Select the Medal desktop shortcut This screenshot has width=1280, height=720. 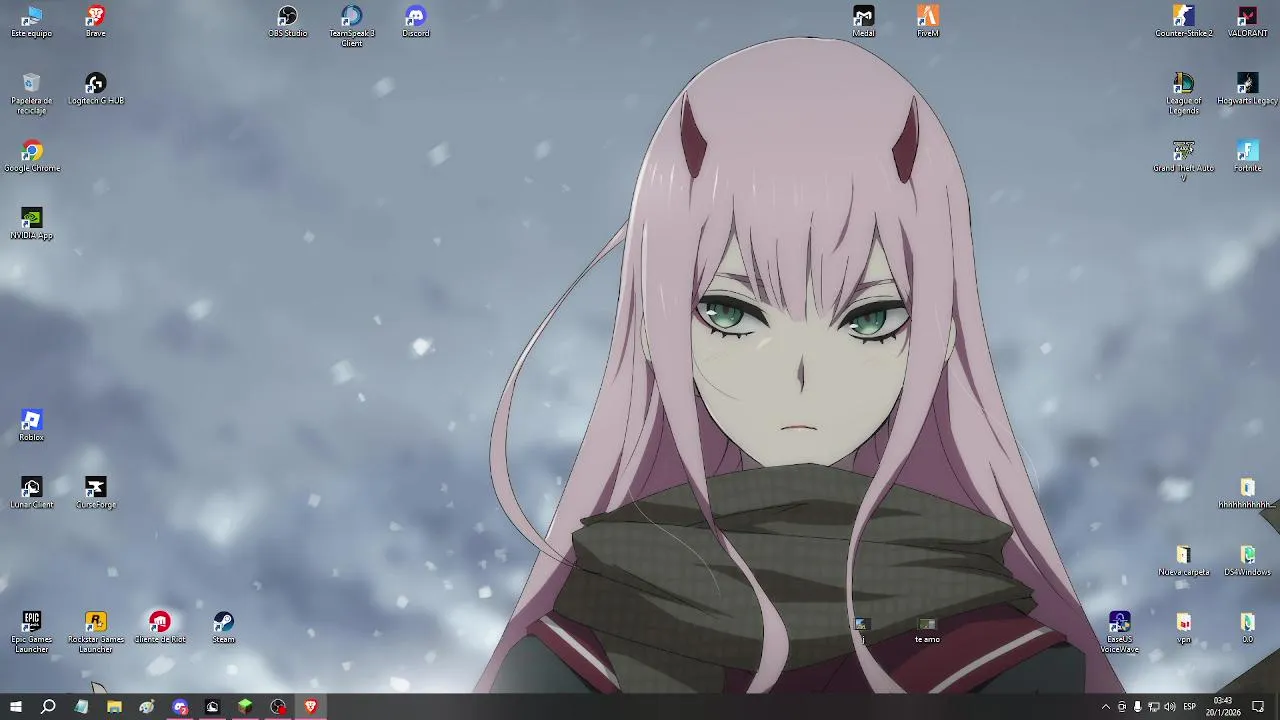(x=864, y=22)
